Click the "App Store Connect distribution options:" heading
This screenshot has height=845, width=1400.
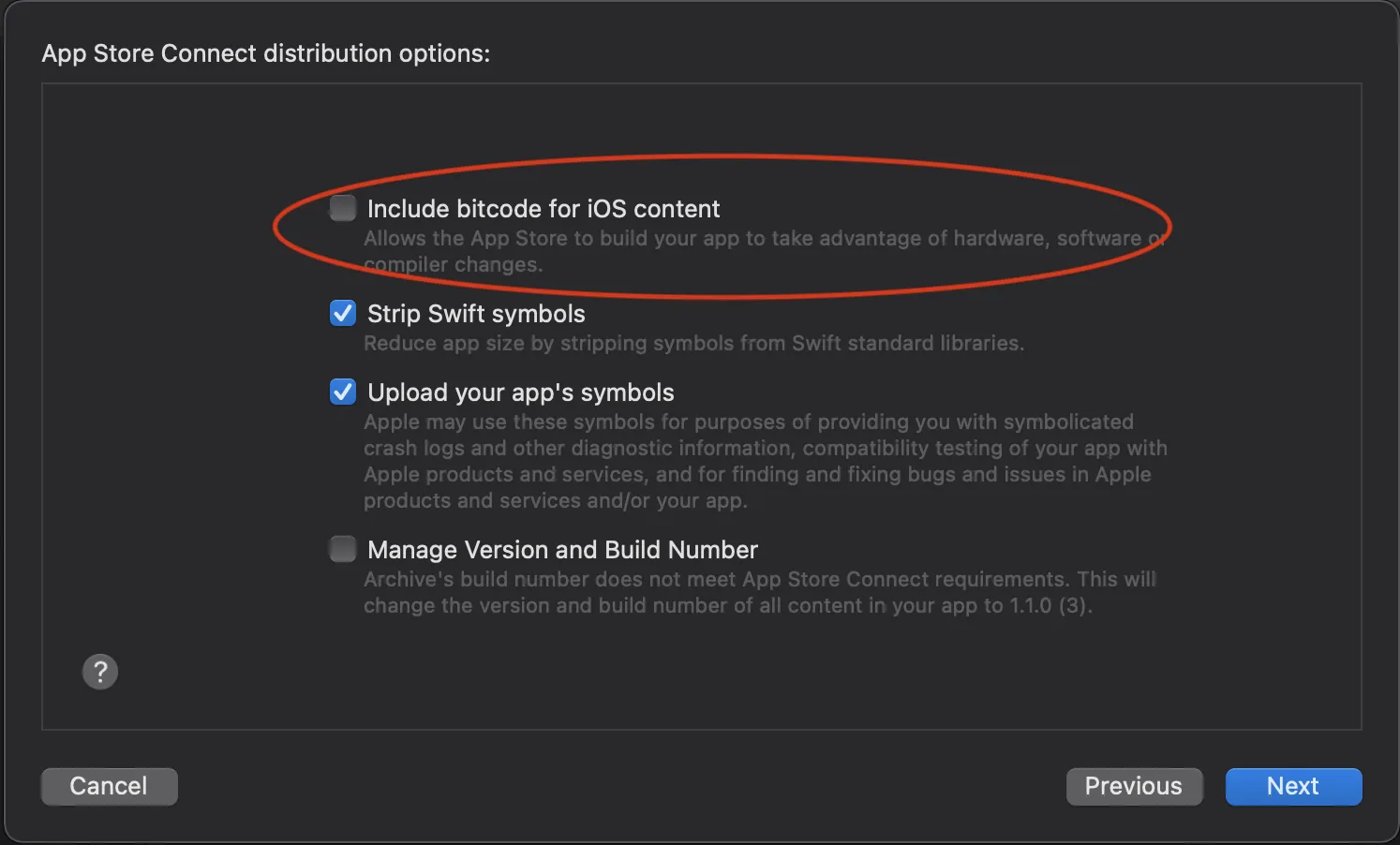click(x=266, y=53)
